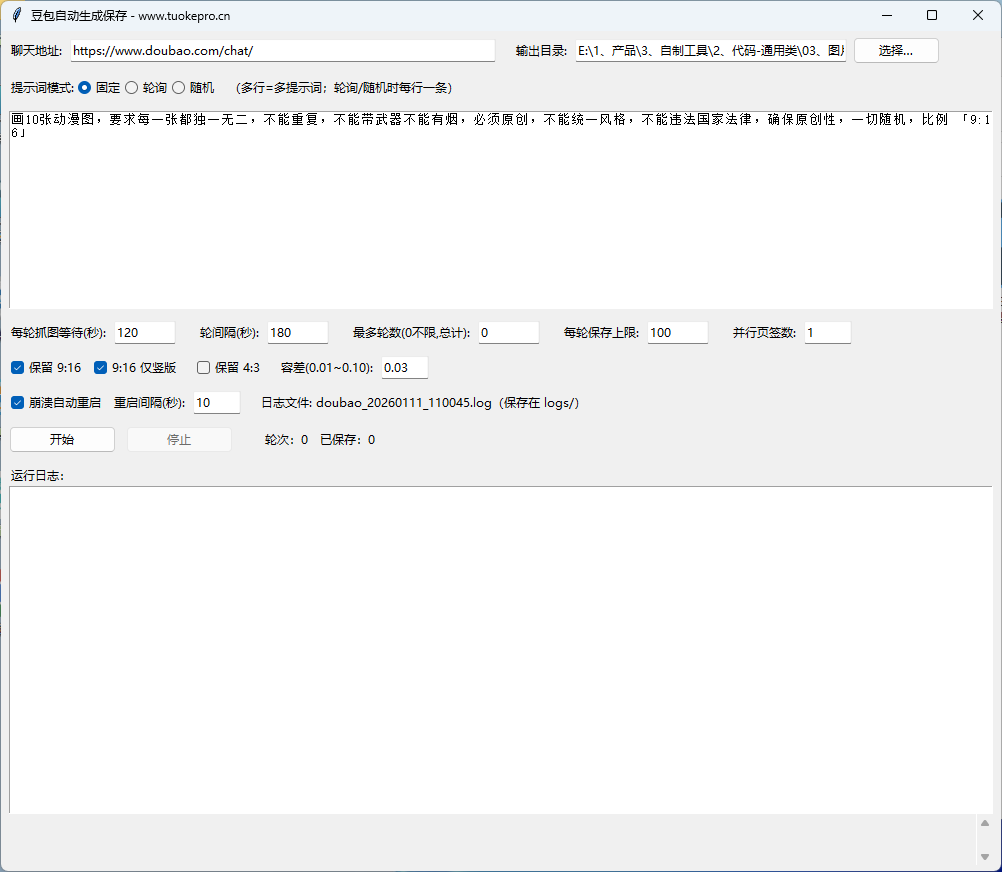Toggle the 崩溃自动重启 checkbox
Viewport: 1002px width, 872px height.
pos(18,403)
